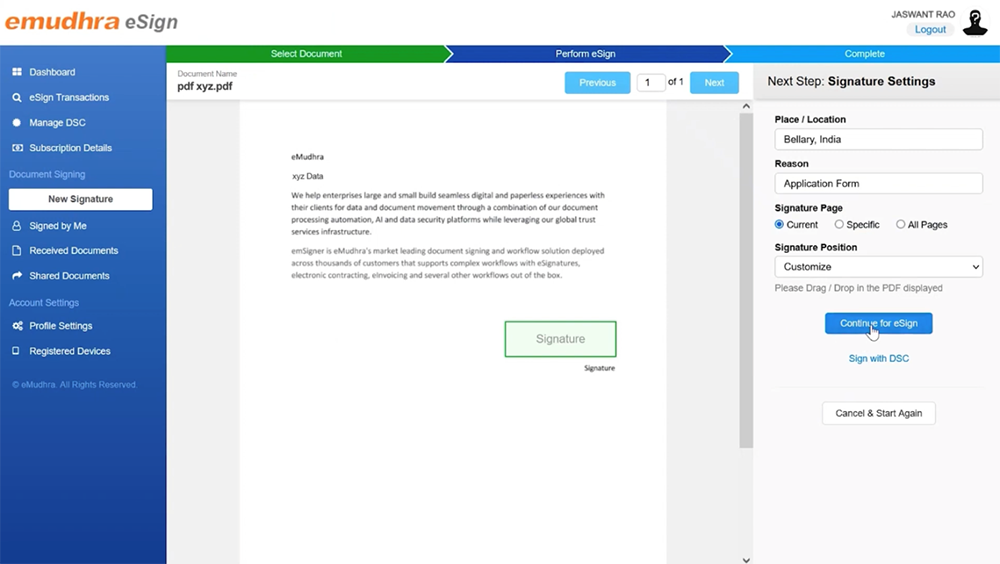Open Manage DSC from the sidebar
The image size is (1000, 564).
click(x=57, y=123)
